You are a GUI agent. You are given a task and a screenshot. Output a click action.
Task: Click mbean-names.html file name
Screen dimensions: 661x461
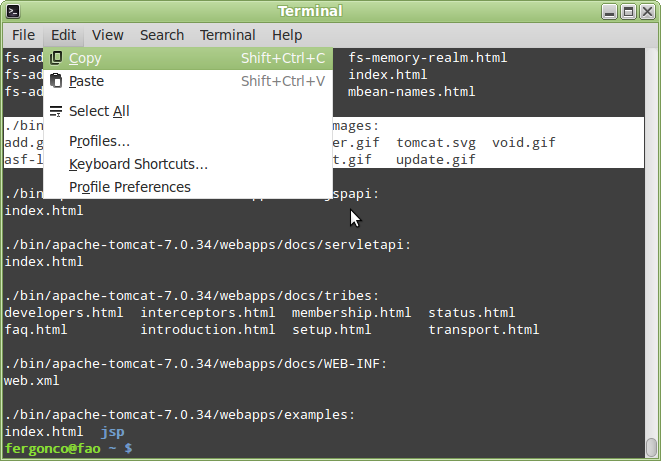pos(411,91)
